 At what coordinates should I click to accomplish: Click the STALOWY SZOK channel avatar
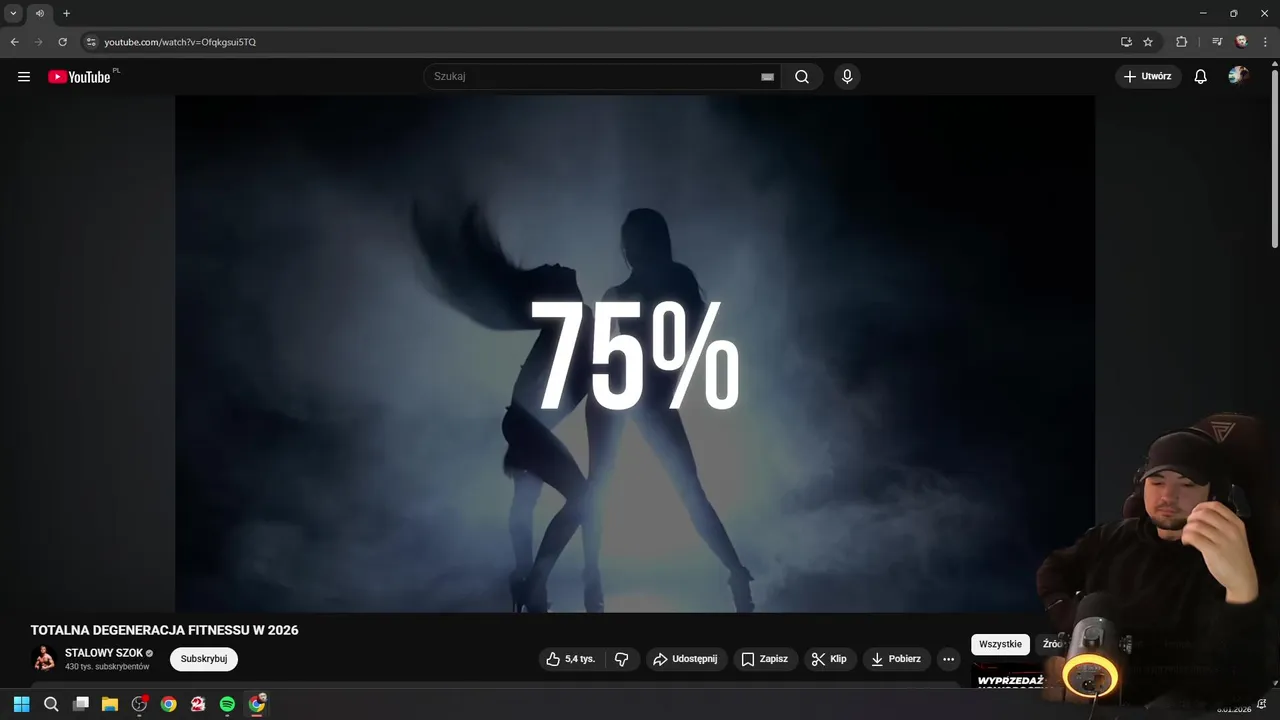(44, 658)
